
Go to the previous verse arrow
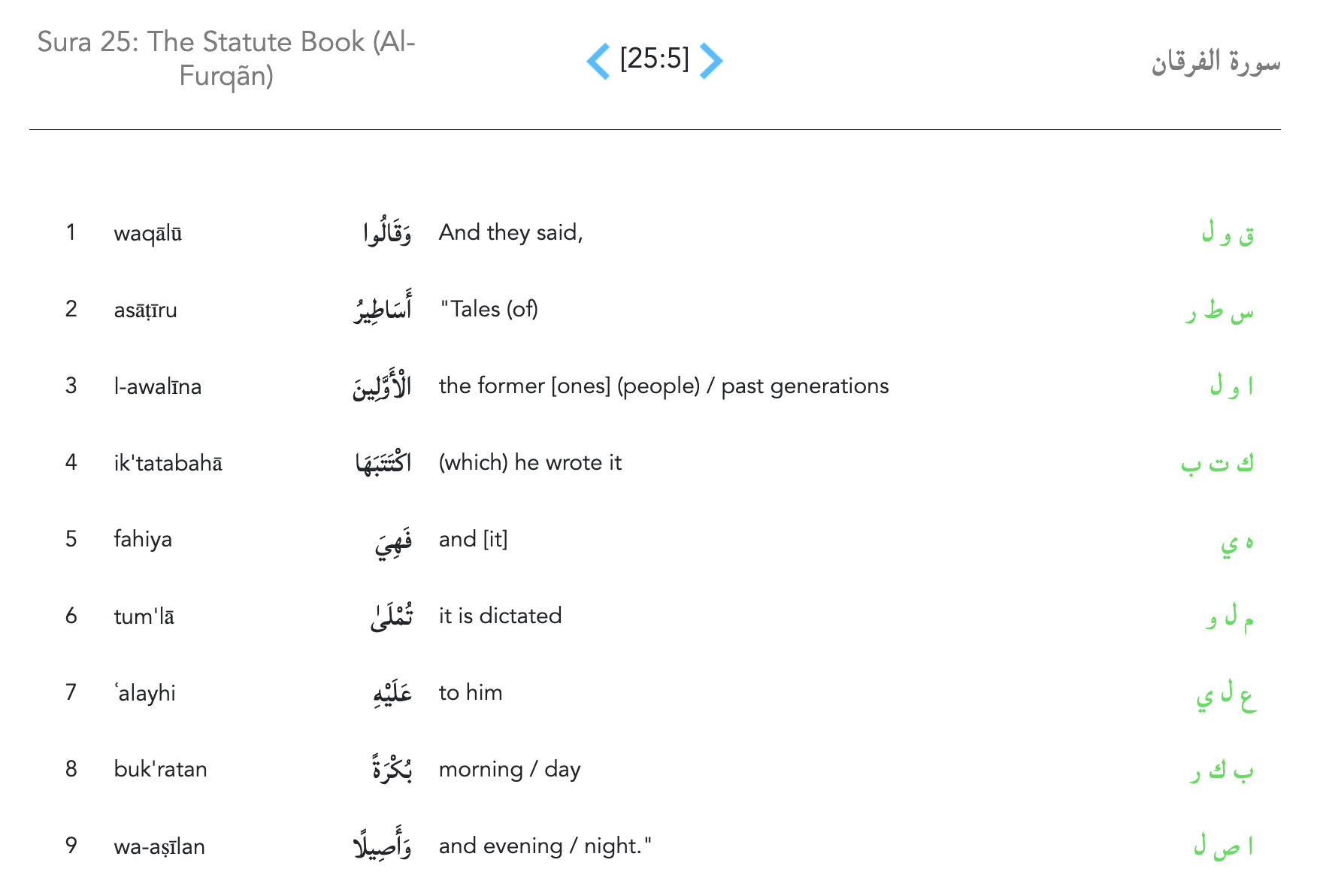click(x=598, y=60)
